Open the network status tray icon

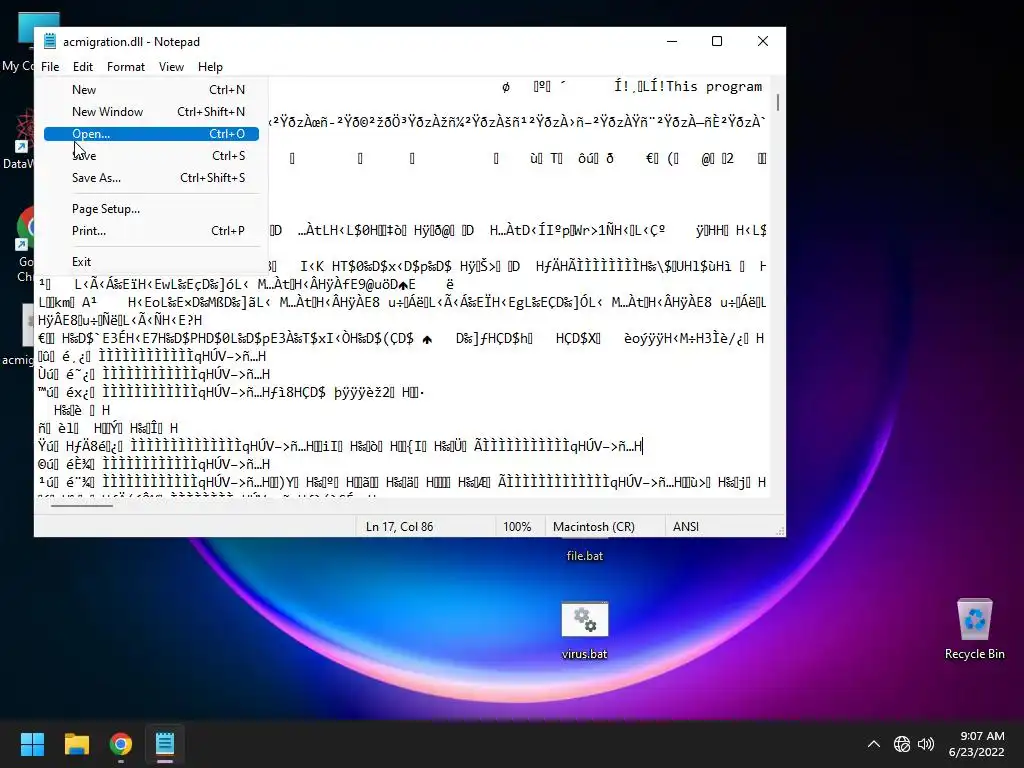coord(902,744)
